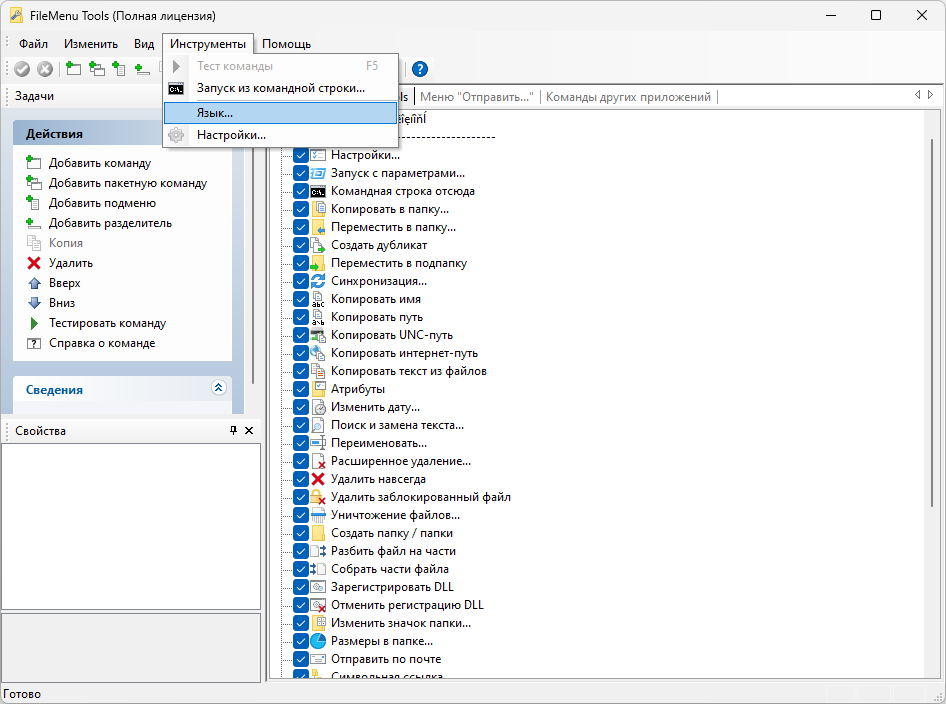Click the add separator toolbar icon

pos(142,69)
